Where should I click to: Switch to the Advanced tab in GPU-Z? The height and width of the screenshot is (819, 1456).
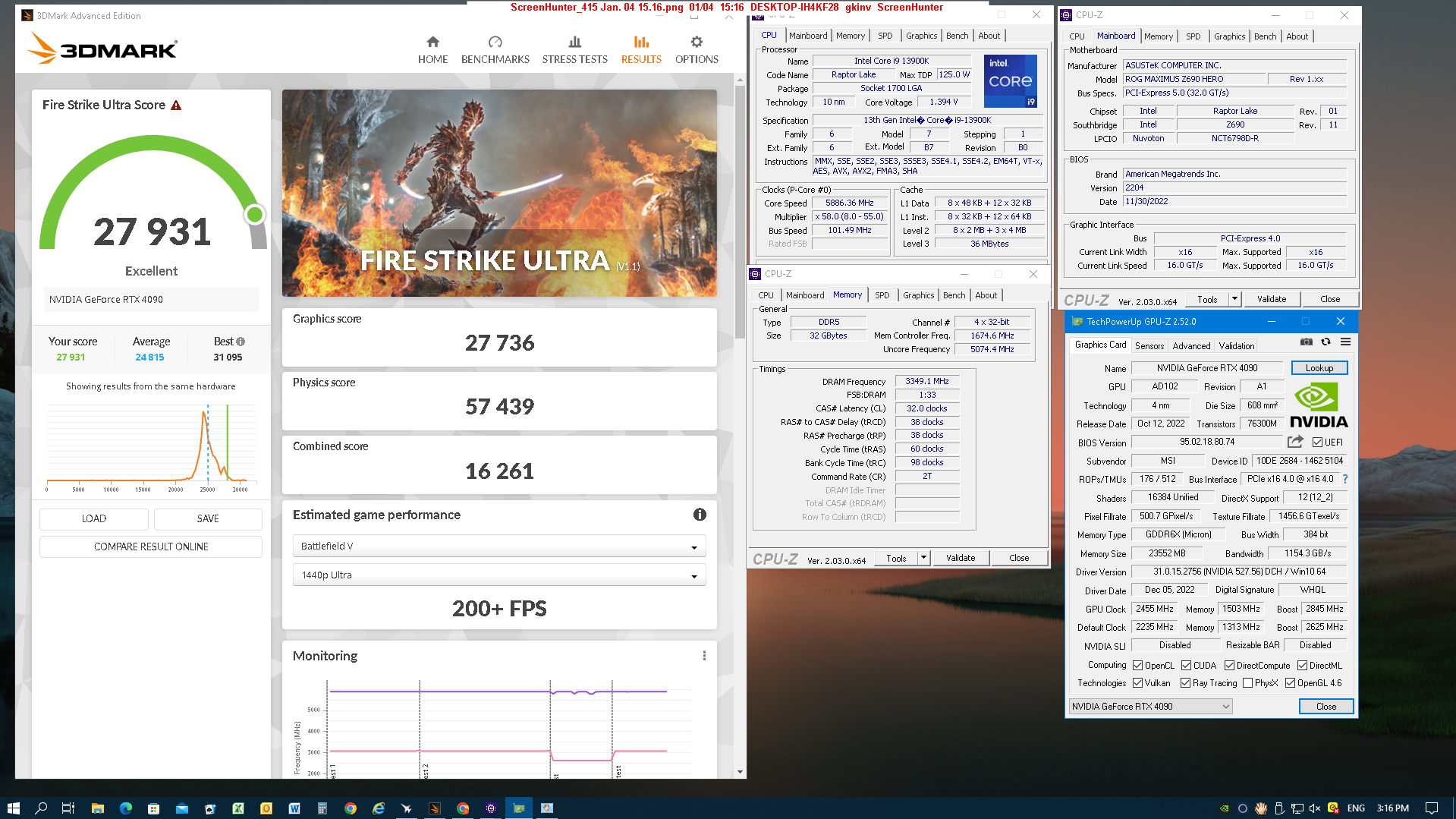click(x=1191, y=346)
